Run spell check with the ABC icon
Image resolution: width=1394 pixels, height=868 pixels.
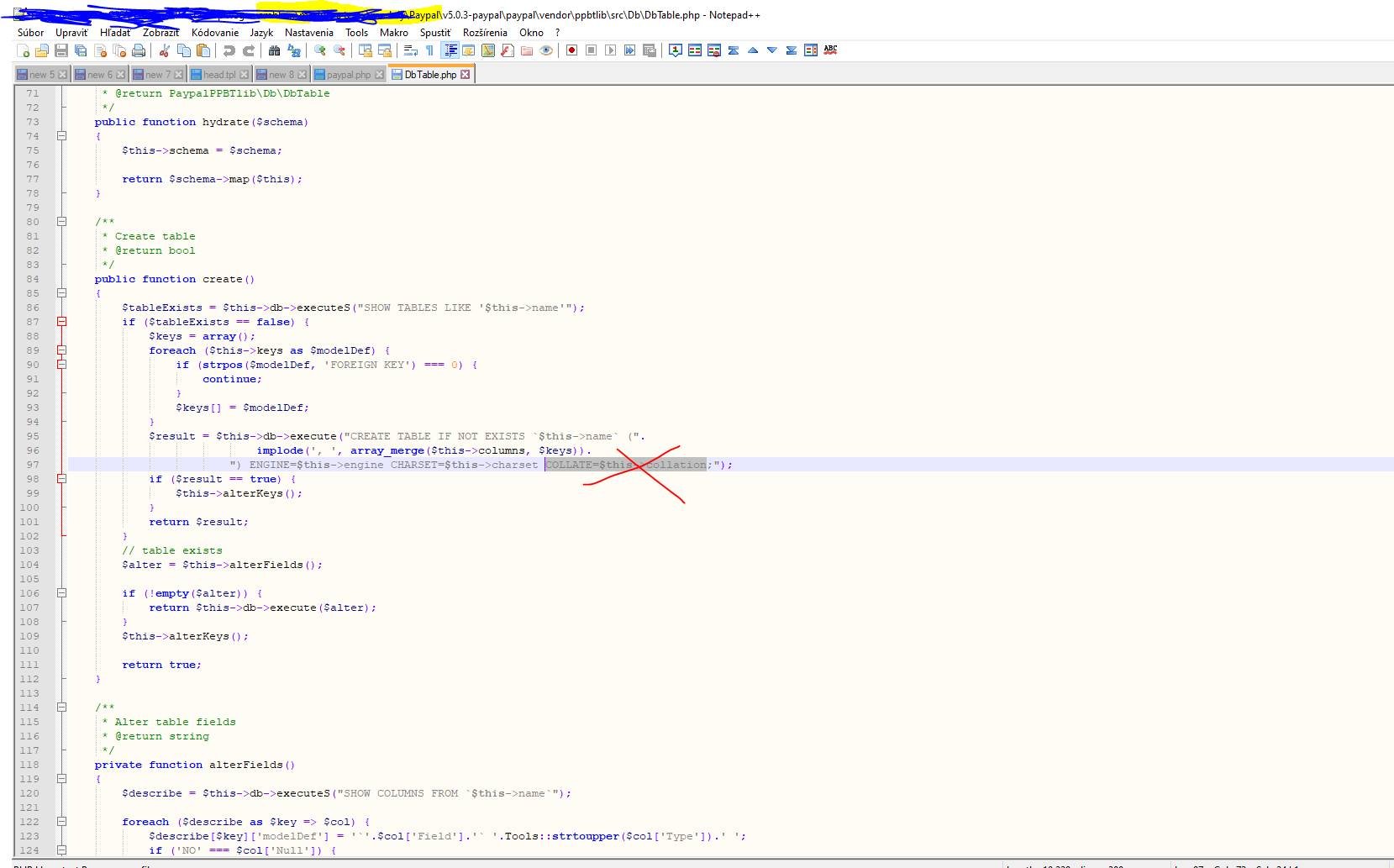pyautogui.click(x=830, y=50)
